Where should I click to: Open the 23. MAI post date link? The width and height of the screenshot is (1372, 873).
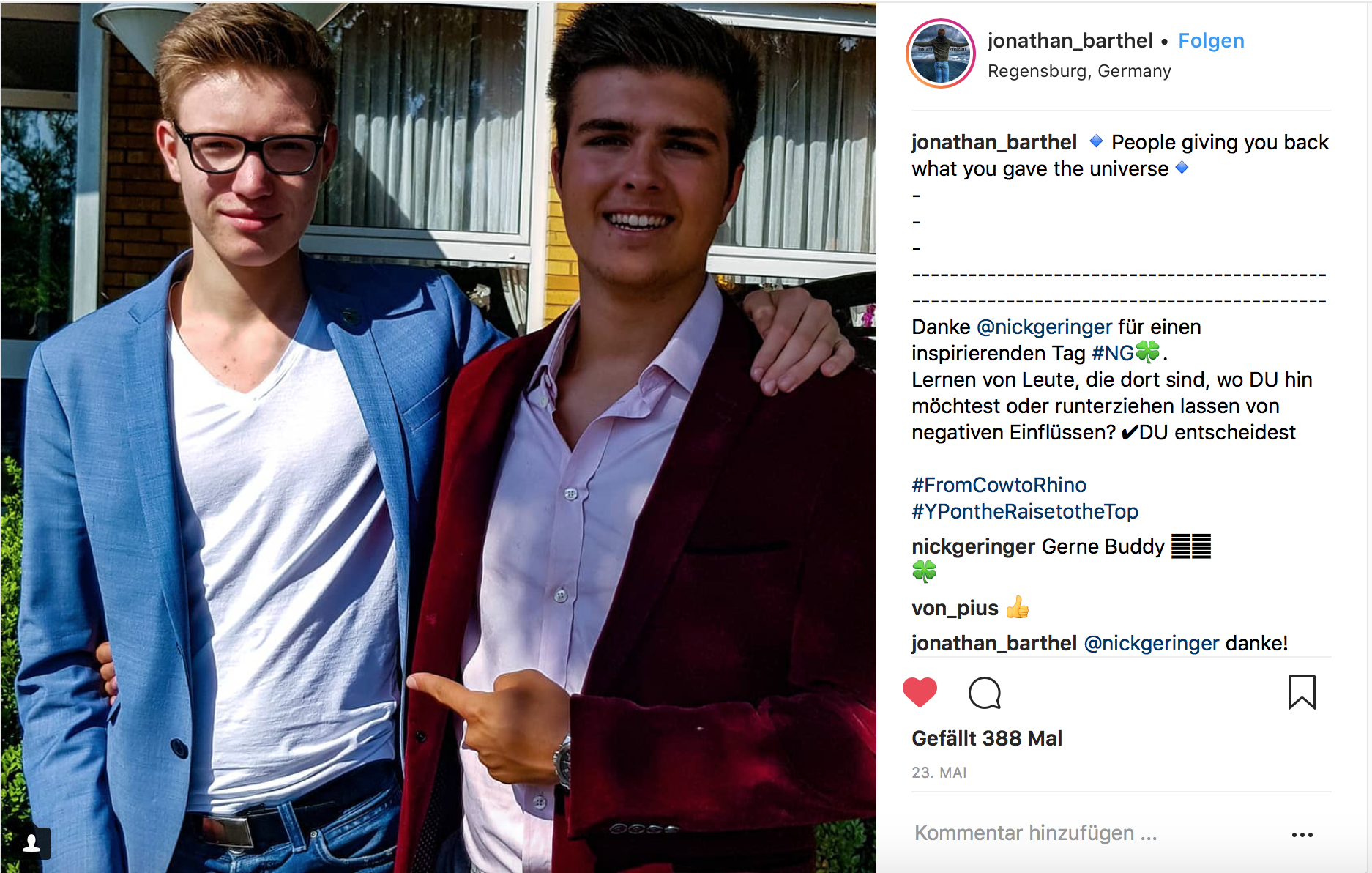(x=939, y=773)
